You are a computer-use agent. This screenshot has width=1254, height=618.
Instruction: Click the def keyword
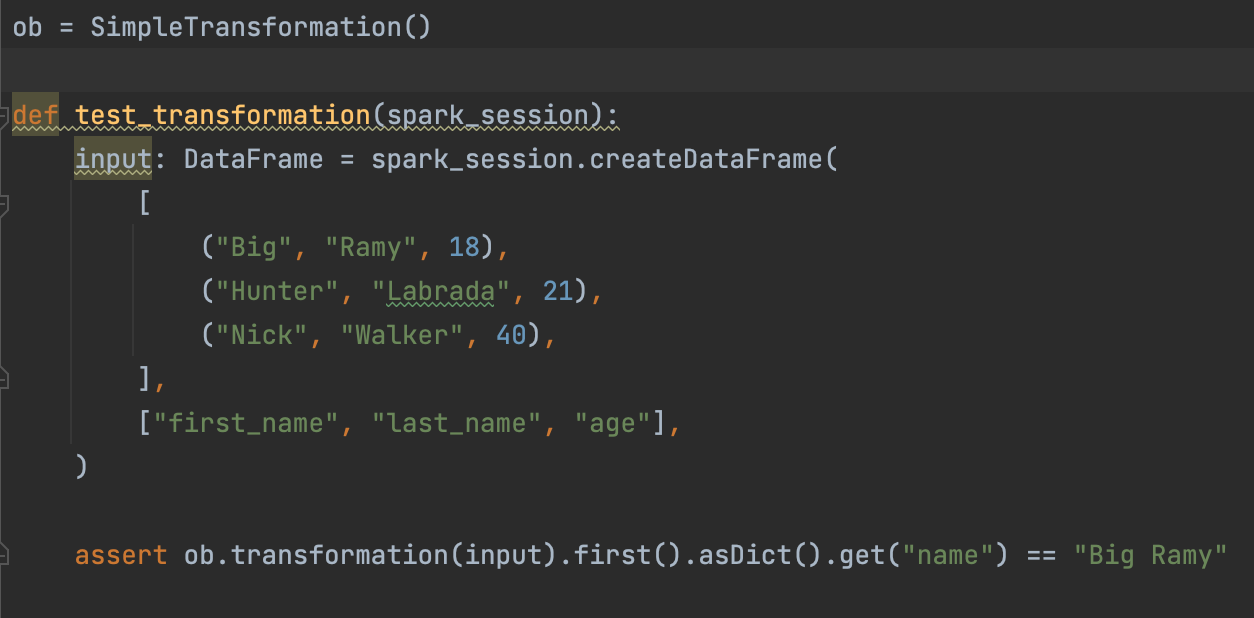click(35, 116)
